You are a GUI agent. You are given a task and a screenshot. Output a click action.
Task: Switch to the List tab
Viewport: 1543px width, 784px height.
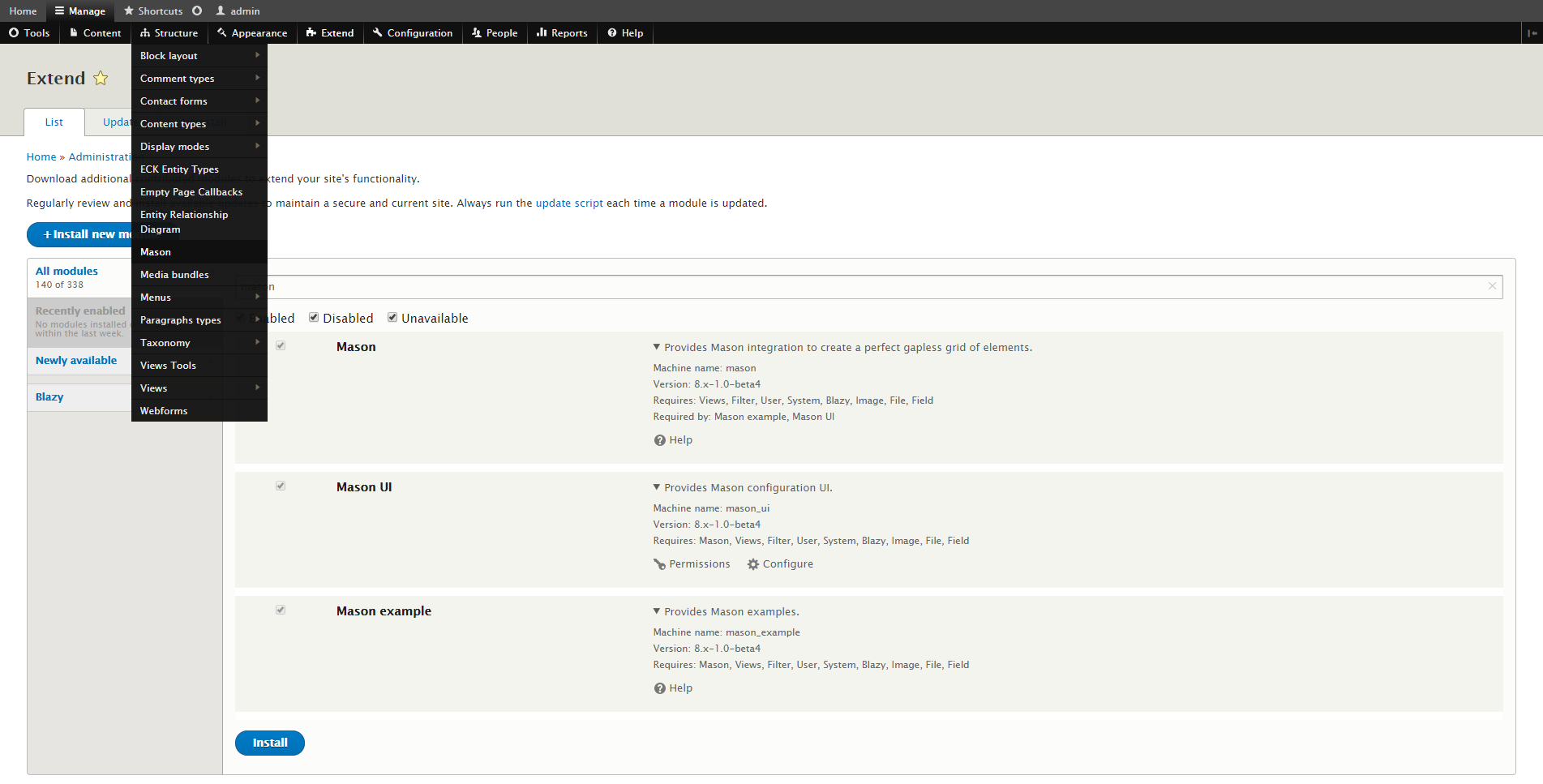tap(54, 122)
